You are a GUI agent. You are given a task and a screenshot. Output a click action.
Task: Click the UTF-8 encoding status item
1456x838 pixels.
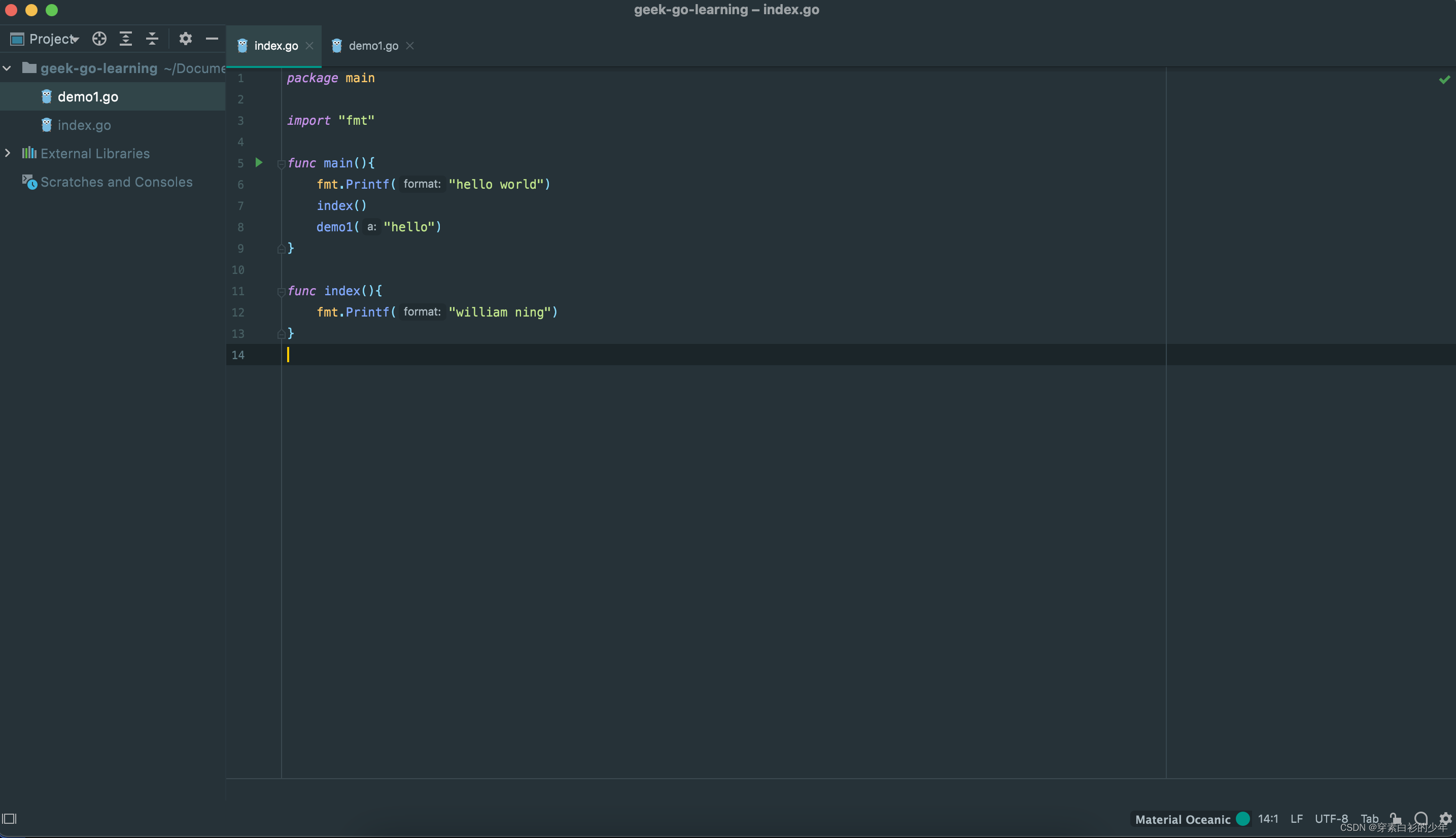1331,818
